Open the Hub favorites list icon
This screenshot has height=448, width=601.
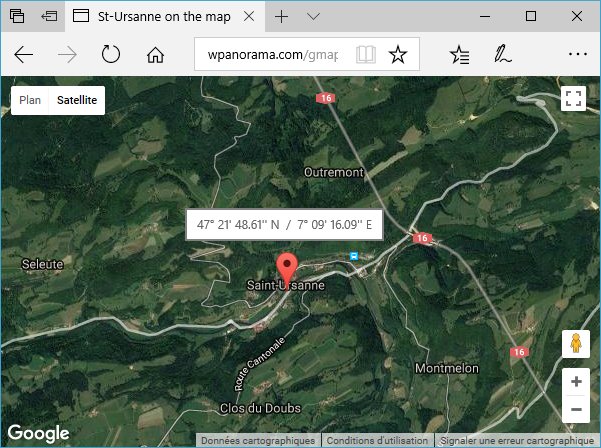pos(459,54)
